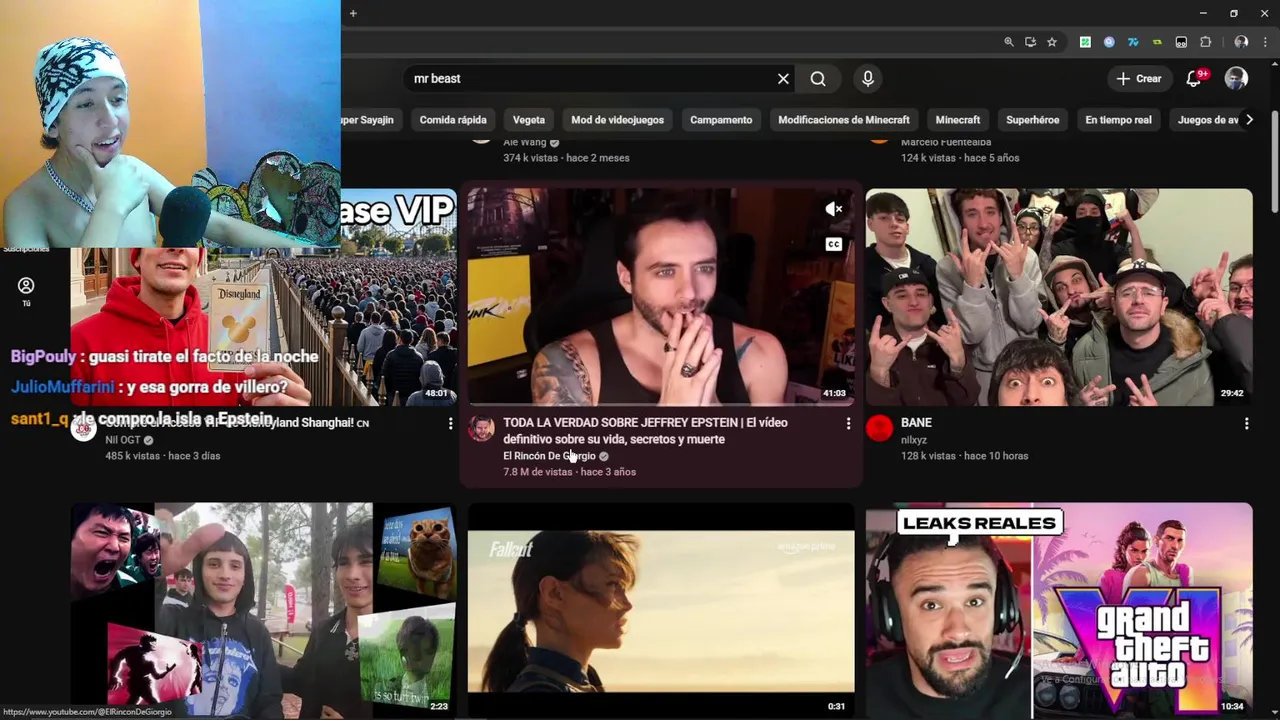Open the Chrome profile avatar in toolbar
This screenshot has height=720, width=1280.
tap(1241, 42)
